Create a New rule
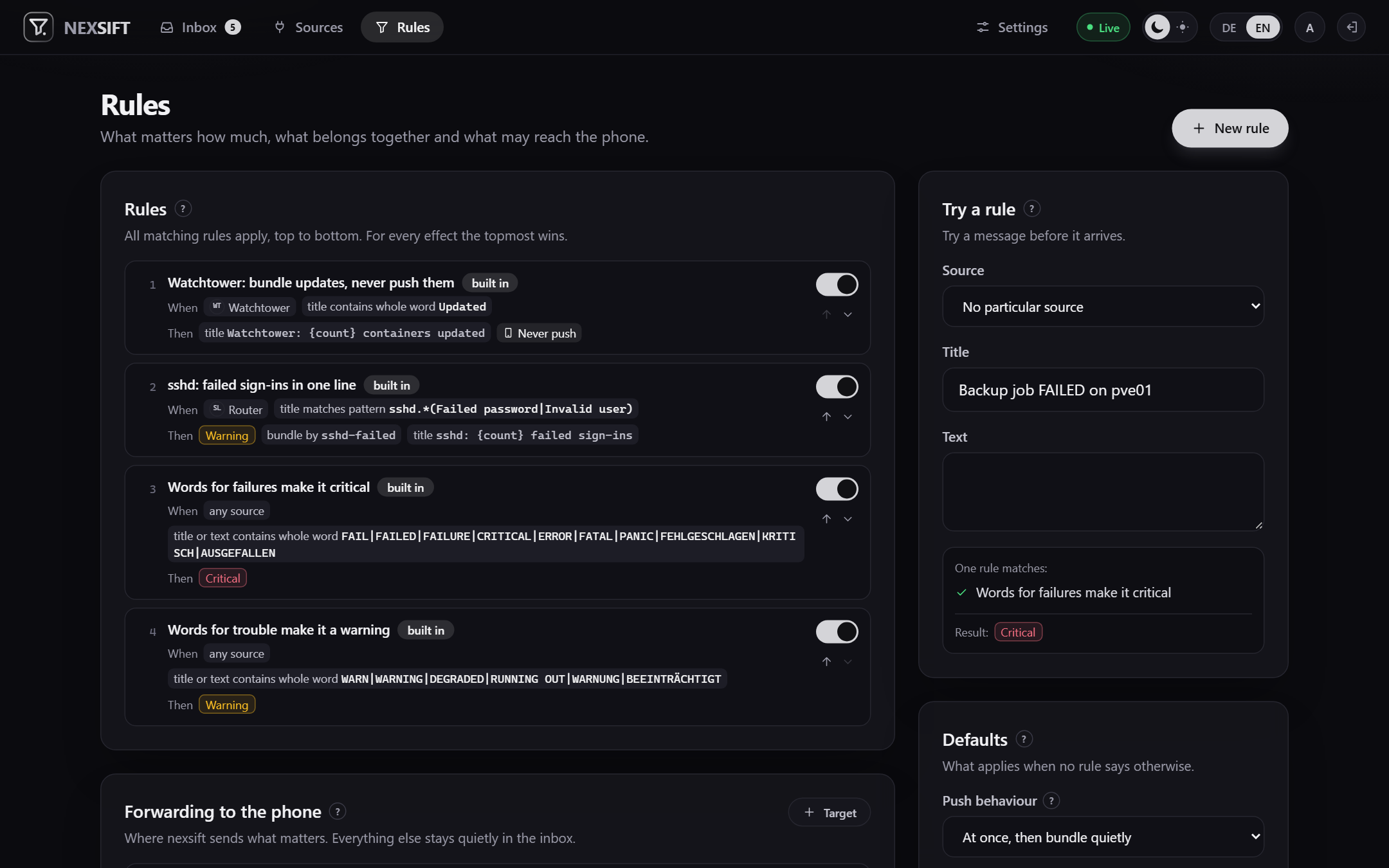This screenshot has width=1389, height=868. 1230,128
